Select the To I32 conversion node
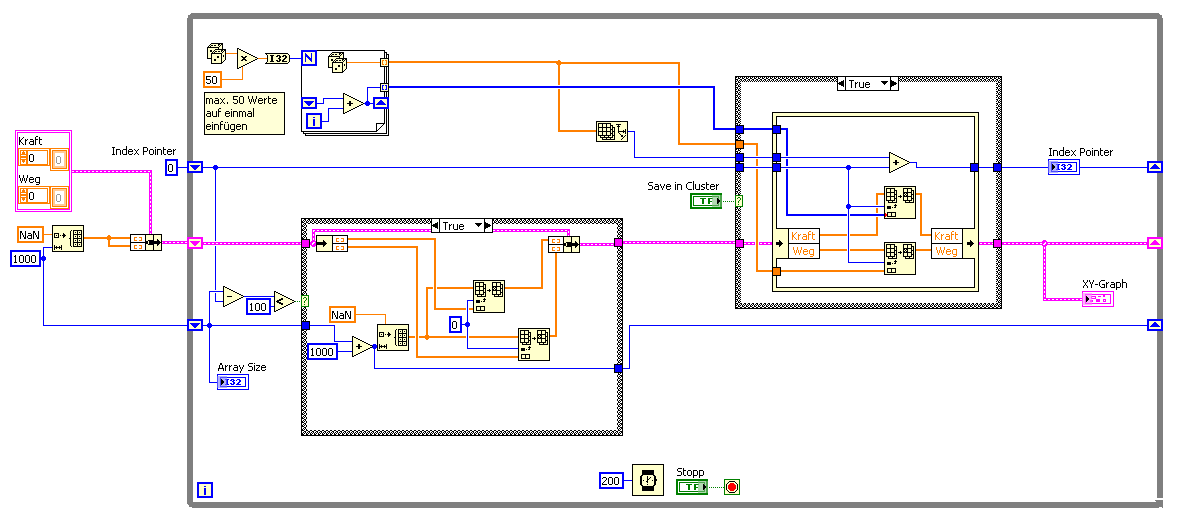Screen dimensions: 1182x529 coord(278,58)
